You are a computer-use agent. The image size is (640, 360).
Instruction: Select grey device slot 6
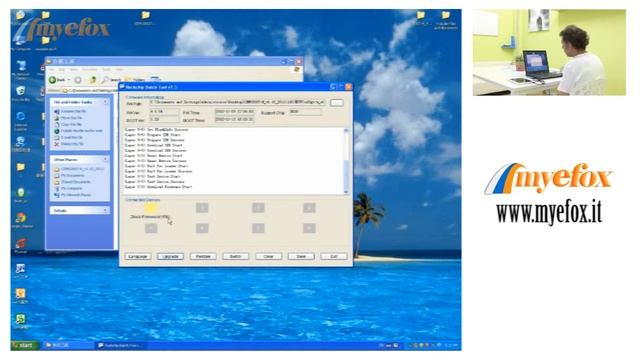point(202,228)
